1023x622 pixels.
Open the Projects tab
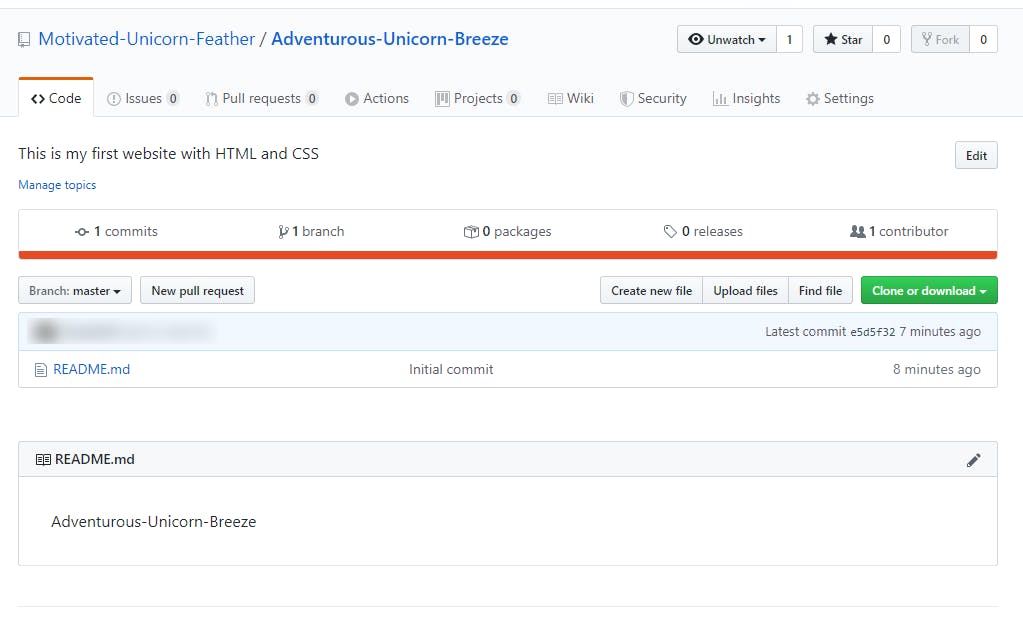478,99
